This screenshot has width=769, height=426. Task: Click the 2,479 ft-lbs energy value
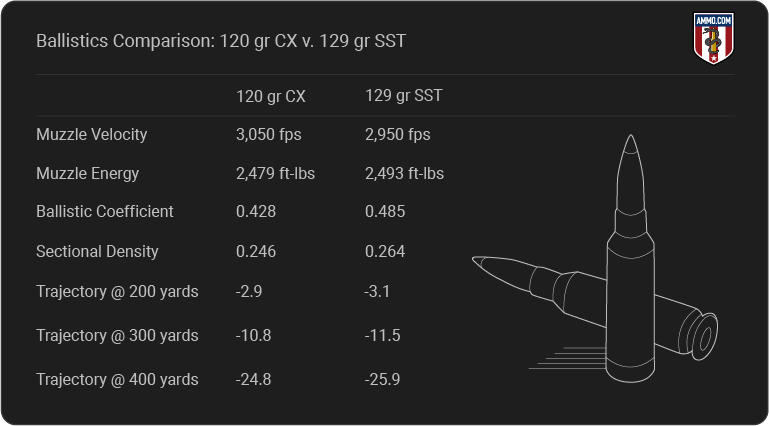[x=276, y=173]
